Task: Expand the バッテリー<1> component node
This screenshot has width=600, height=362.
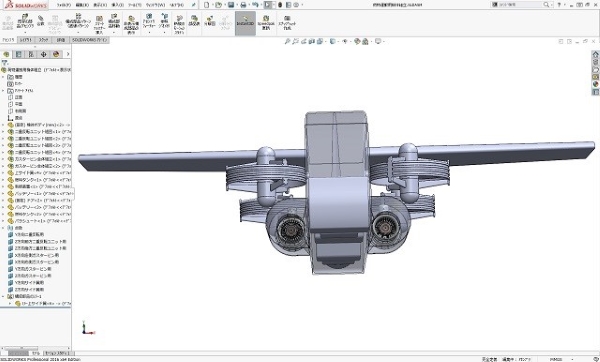Action: 3,194
